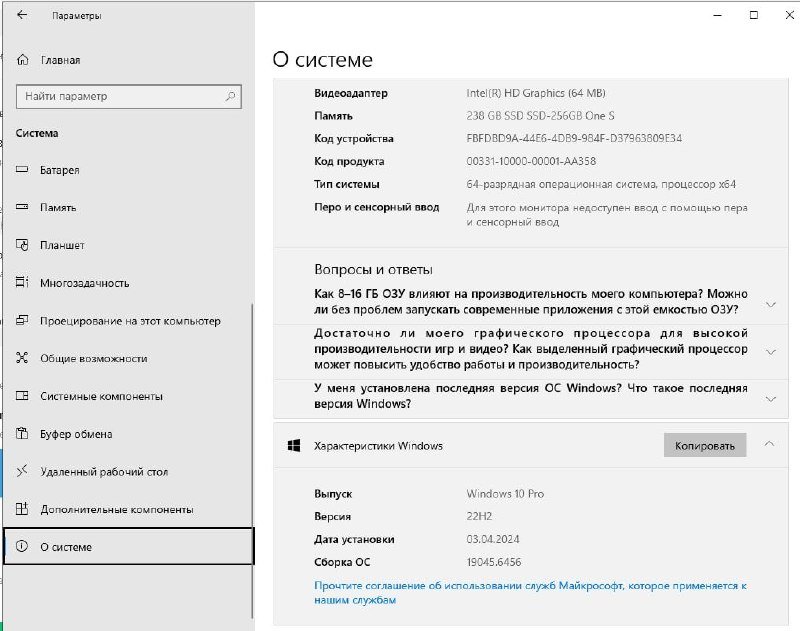Click the Дополнительные компоненты icon
Viewport: 800px width, 631px height.
tap(22, 509)
